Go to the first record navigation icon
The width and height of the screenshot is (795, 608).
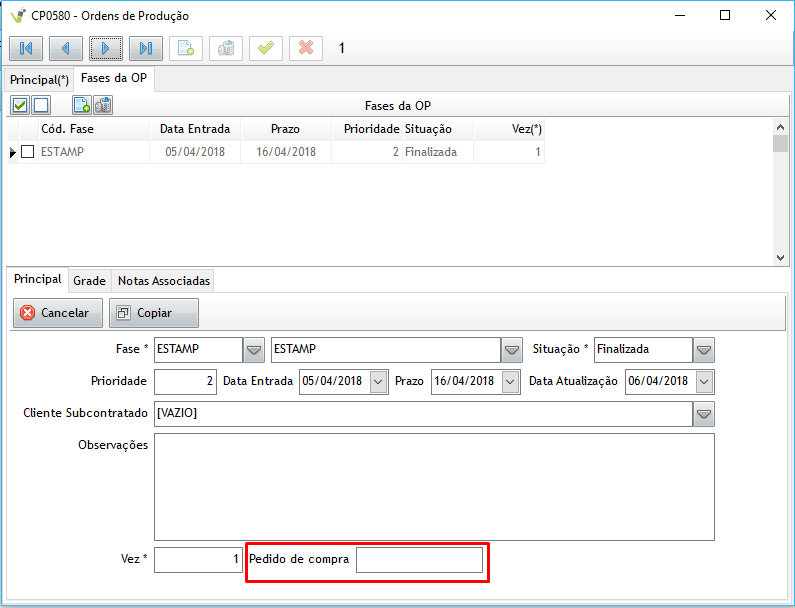point(26,48)
